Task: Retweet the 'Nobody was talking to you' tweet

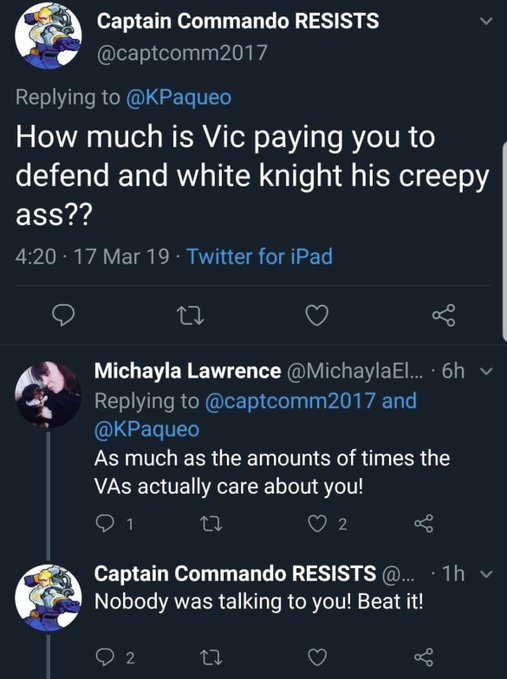Action: coord(213,658)
